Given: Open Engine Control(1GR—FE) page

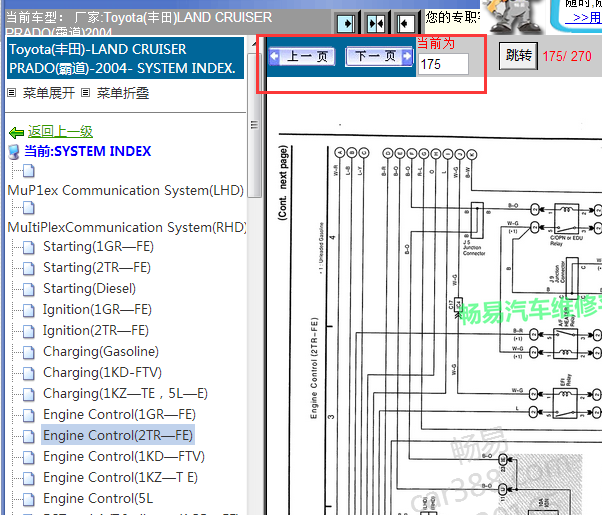Looking at the screenshot, I should click(x=119, y=415).
